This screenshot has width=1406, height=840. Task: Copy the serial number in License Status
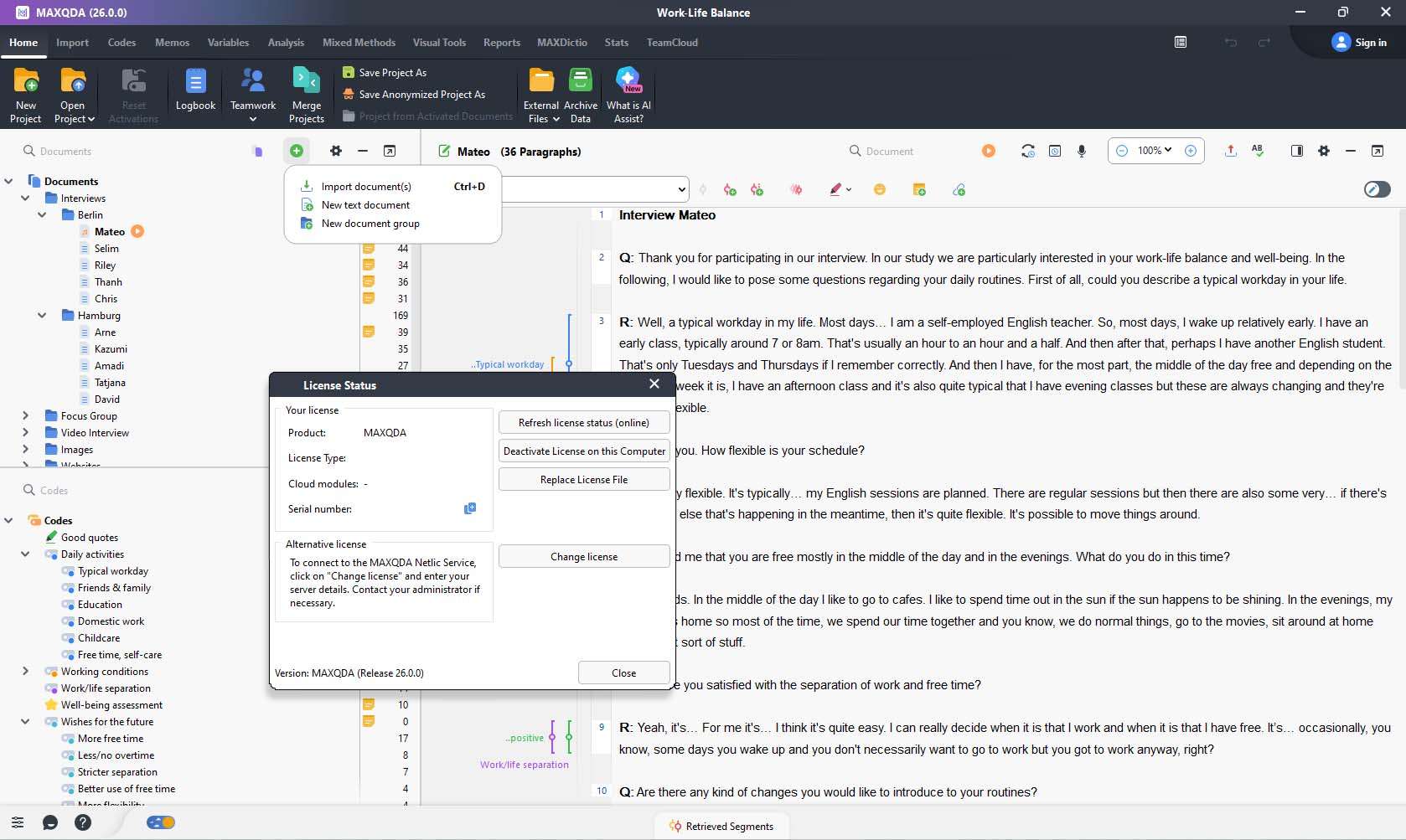470,508
